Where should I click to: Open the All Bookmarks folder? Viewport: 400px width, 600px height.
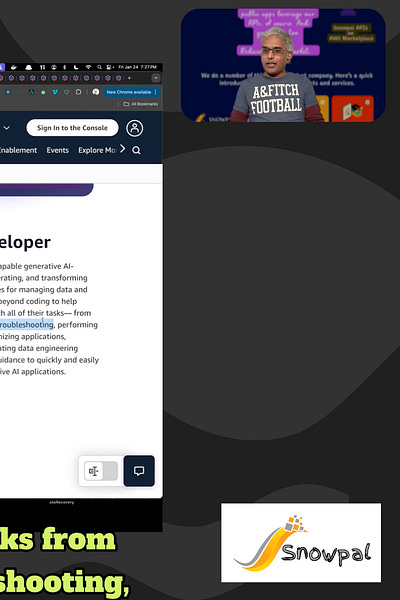(x=140, y=104)
